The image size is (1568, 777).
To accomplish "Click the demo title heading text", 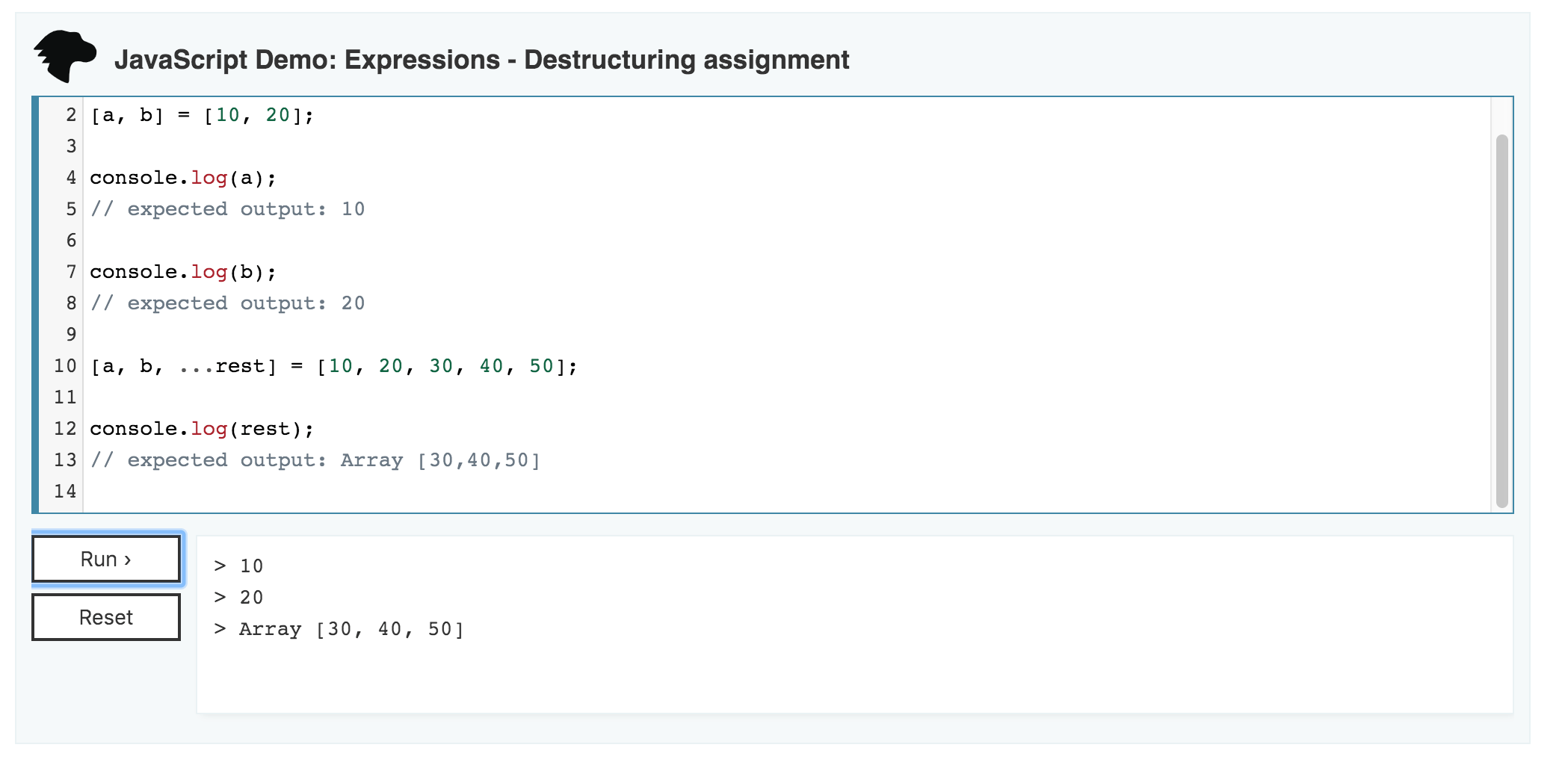I will tap(481, 60).
